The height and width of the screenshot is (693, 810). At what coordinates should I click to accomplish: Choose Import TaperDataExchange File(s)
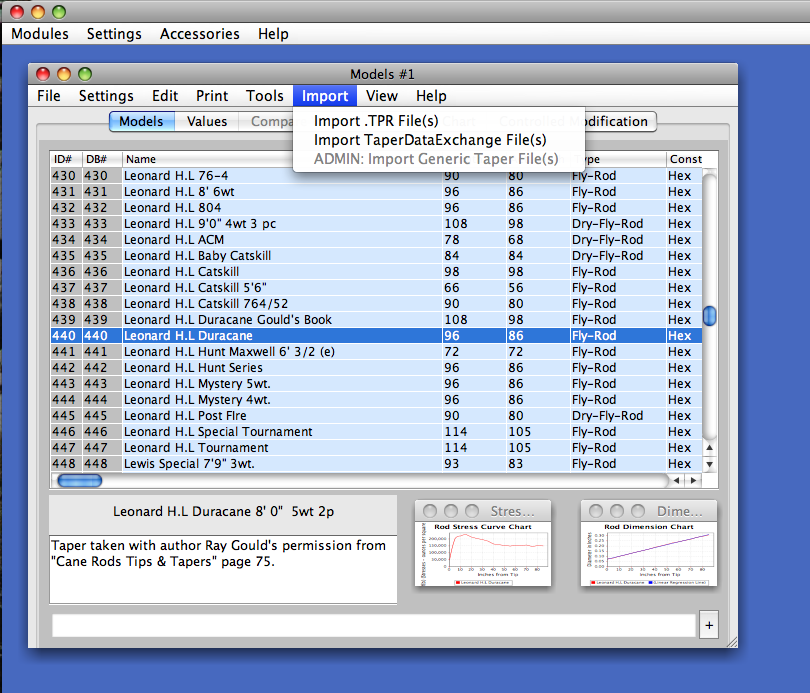tap(430, 140)
